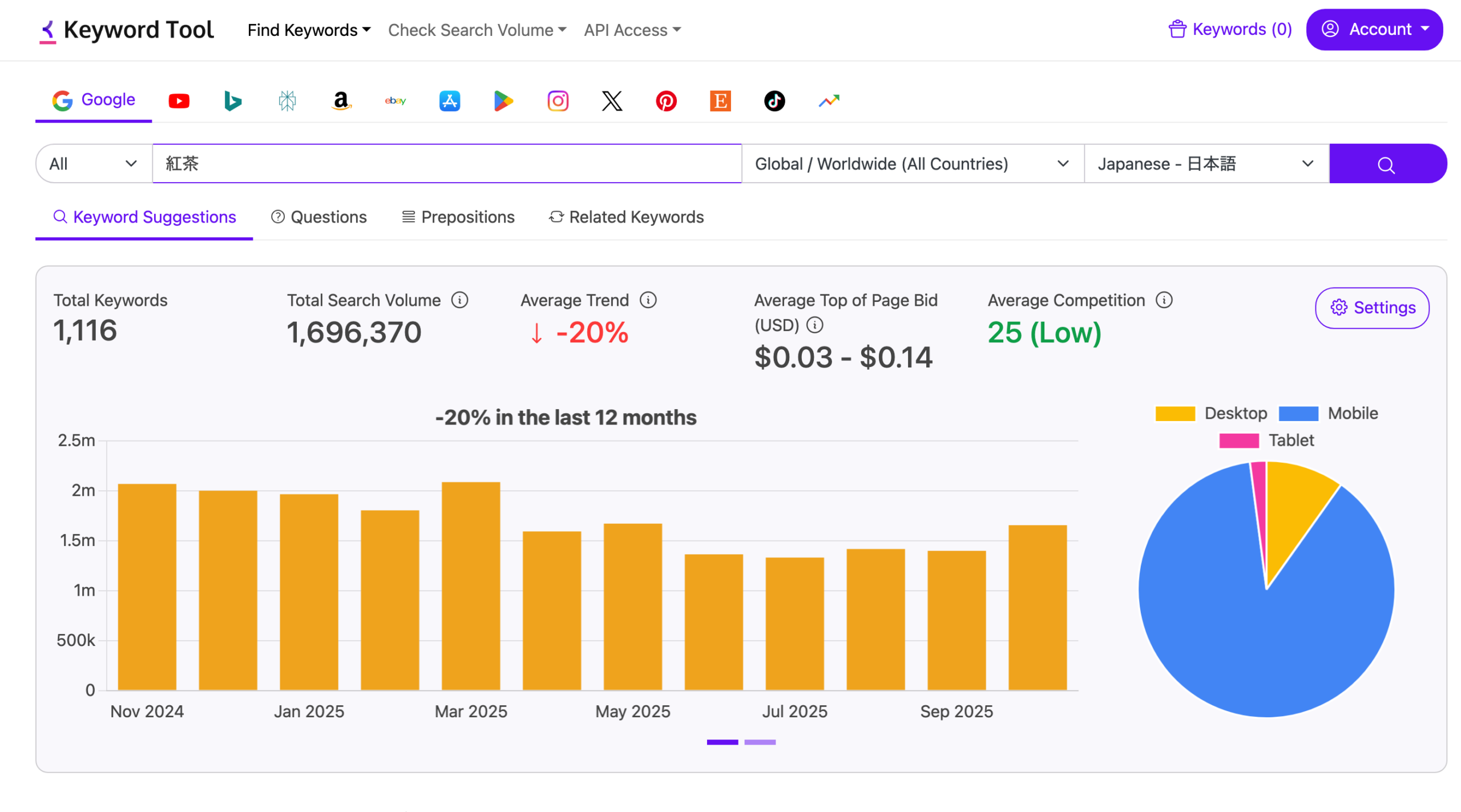
Task: Click the keyword search input field
Action: (446, 164)
